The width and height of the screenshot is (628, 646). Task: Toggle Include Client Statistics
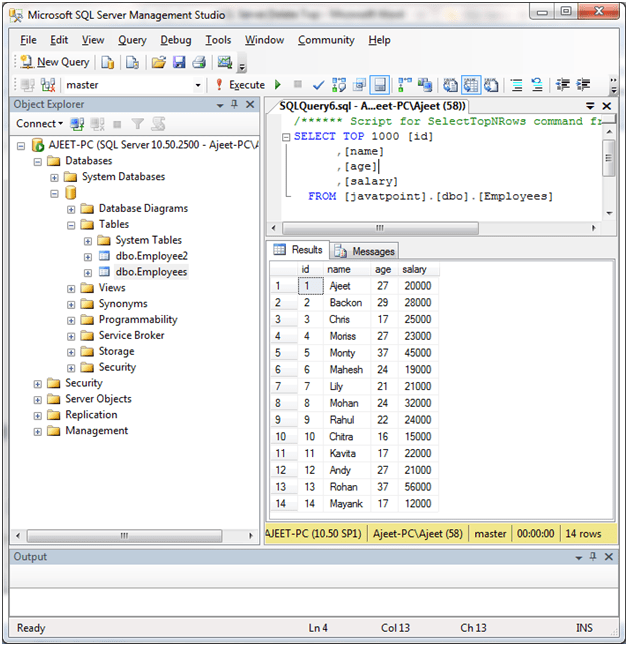pos(425,85)
